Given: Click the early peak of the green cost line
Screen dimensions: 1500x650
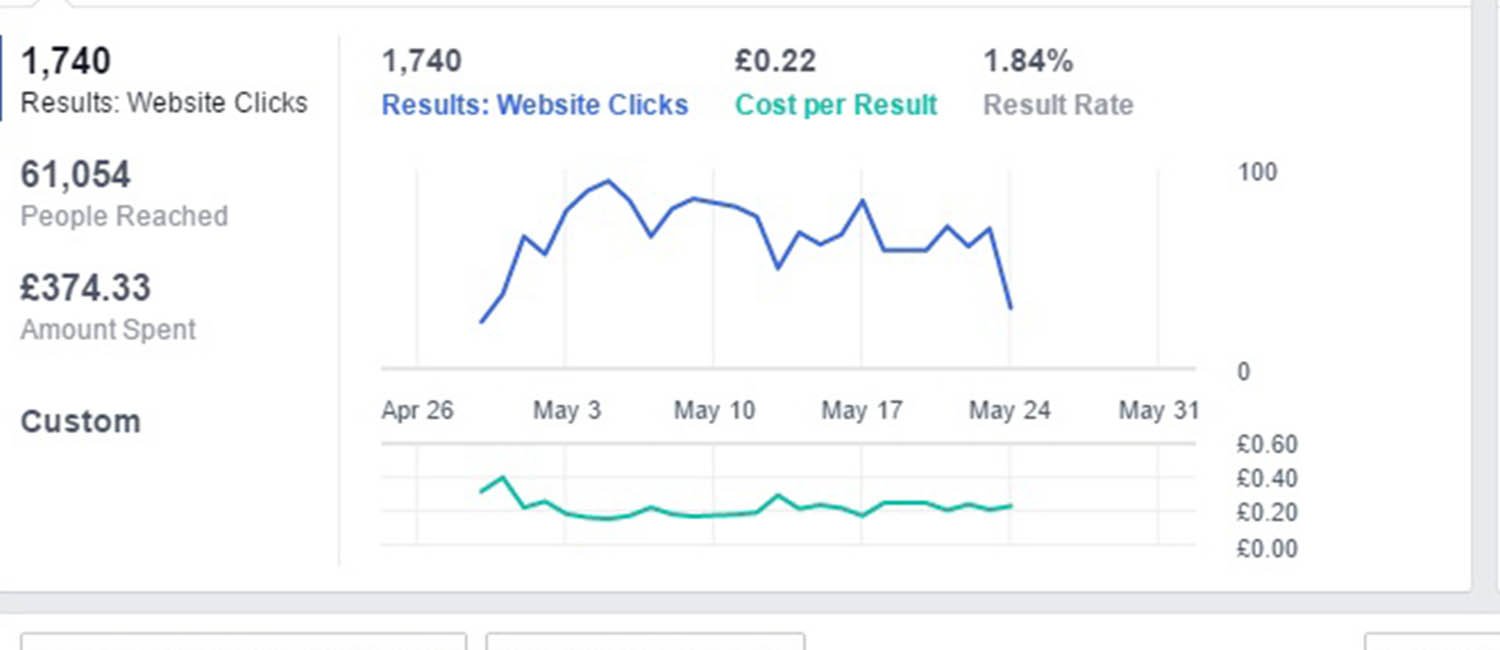Looking at the screenshot, I should click(x=503, y=478).
